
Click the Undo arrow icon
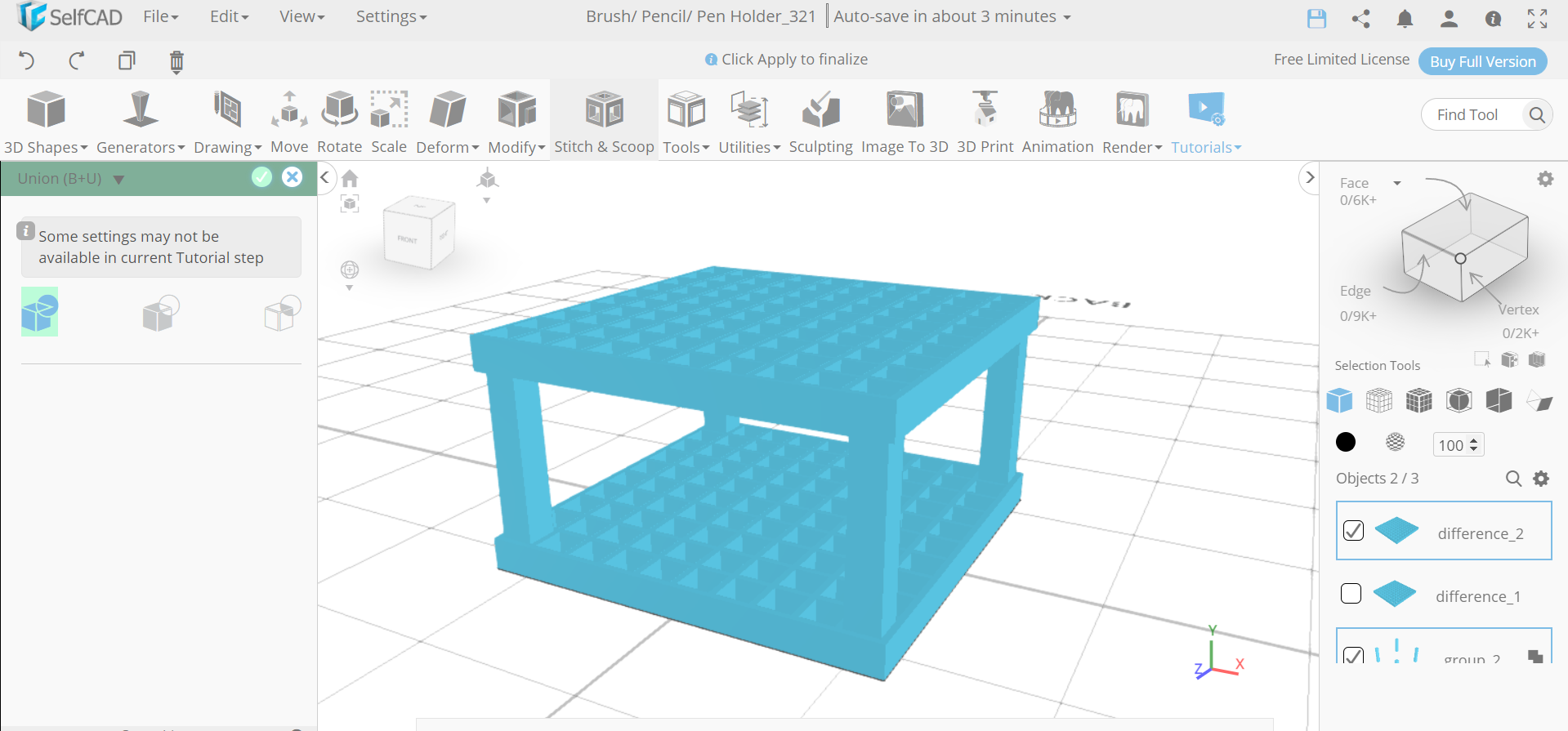26,60
